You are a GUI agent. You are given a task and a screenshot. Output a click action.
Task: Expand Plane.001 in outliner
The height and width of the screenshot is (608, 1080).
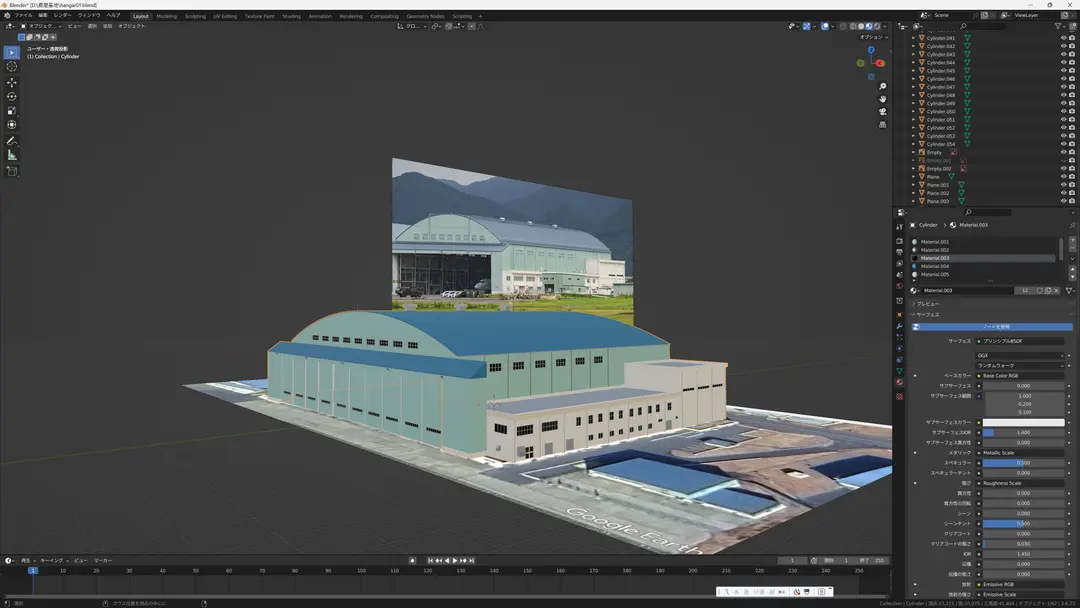914,185
